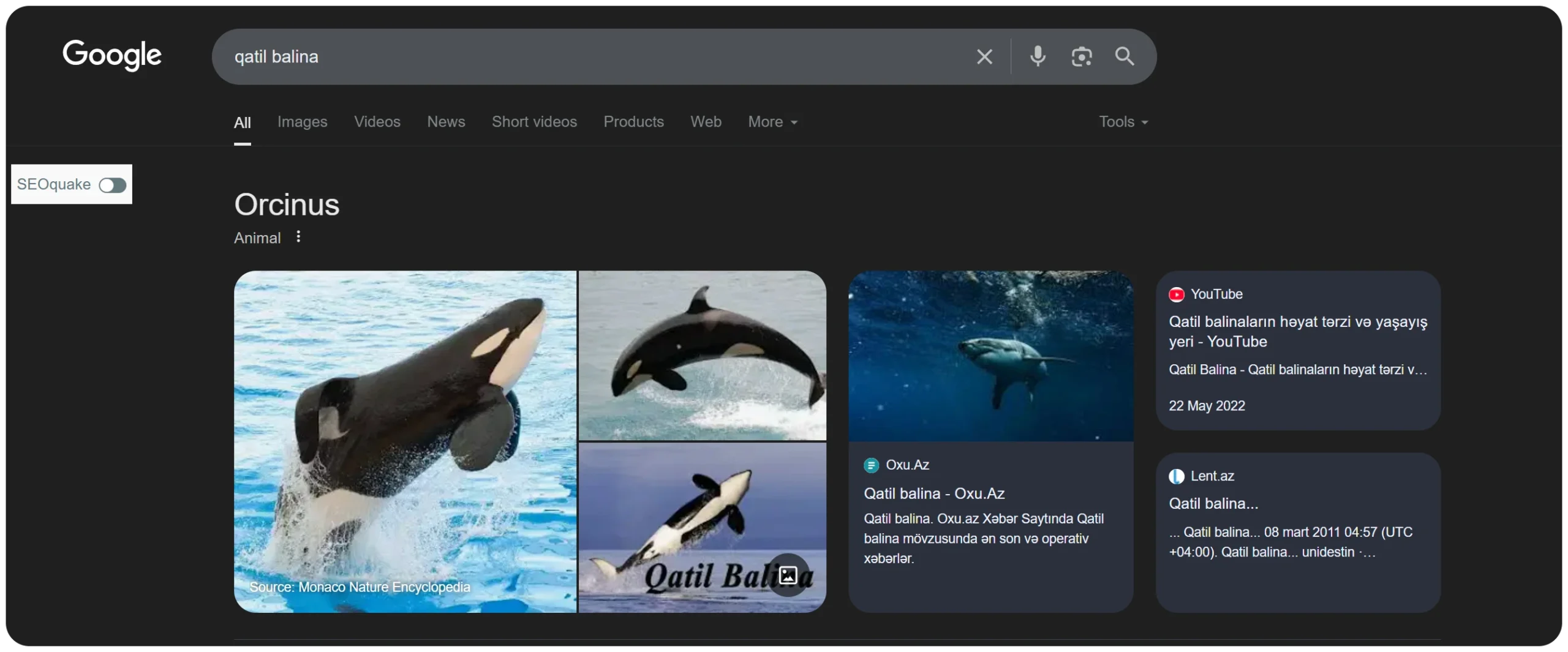Viewport: 1568px width, 652px height.
Task: Open YouTube result Qatil balinaların həyat tərzi
Action: (1297, 332)
